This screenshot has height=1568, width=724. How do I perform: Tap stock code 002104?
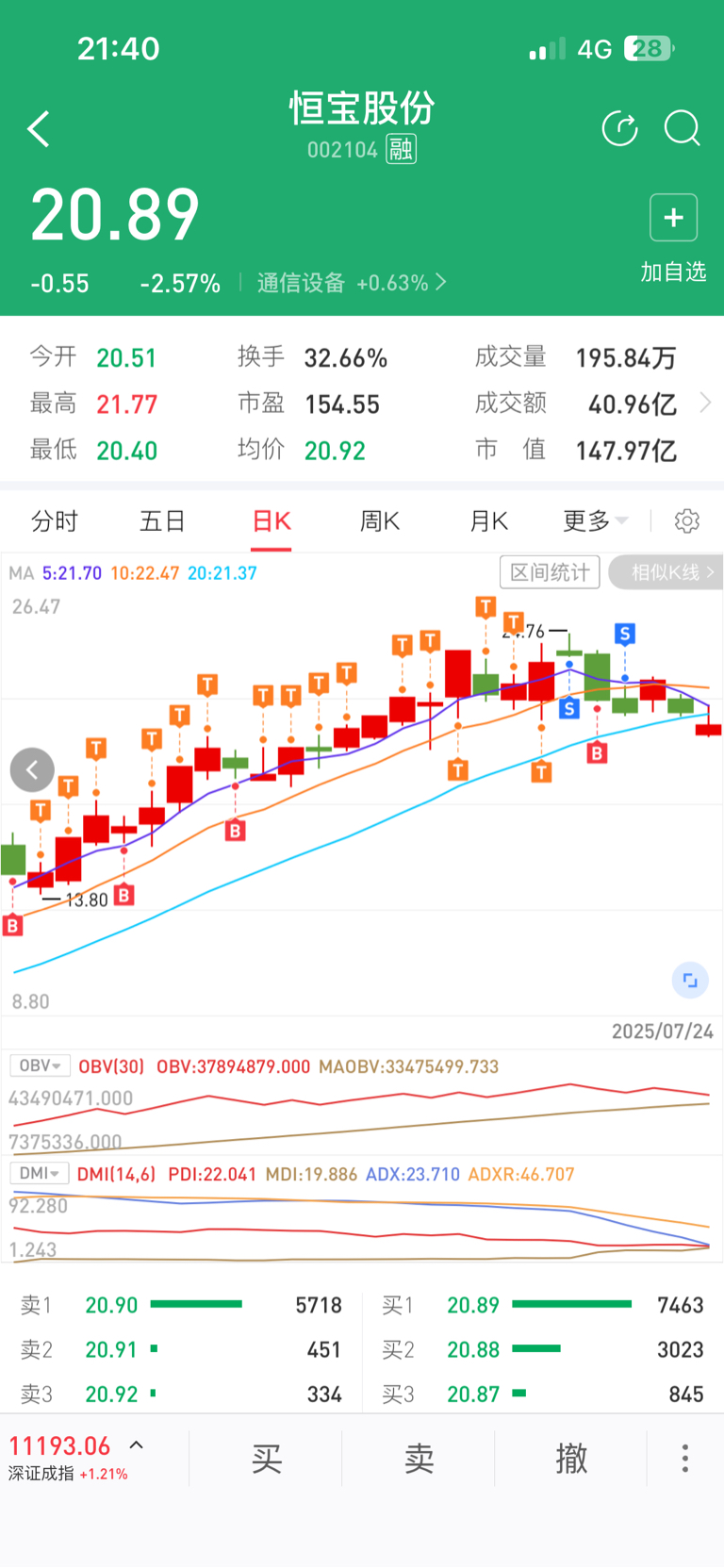pos(342,150)
